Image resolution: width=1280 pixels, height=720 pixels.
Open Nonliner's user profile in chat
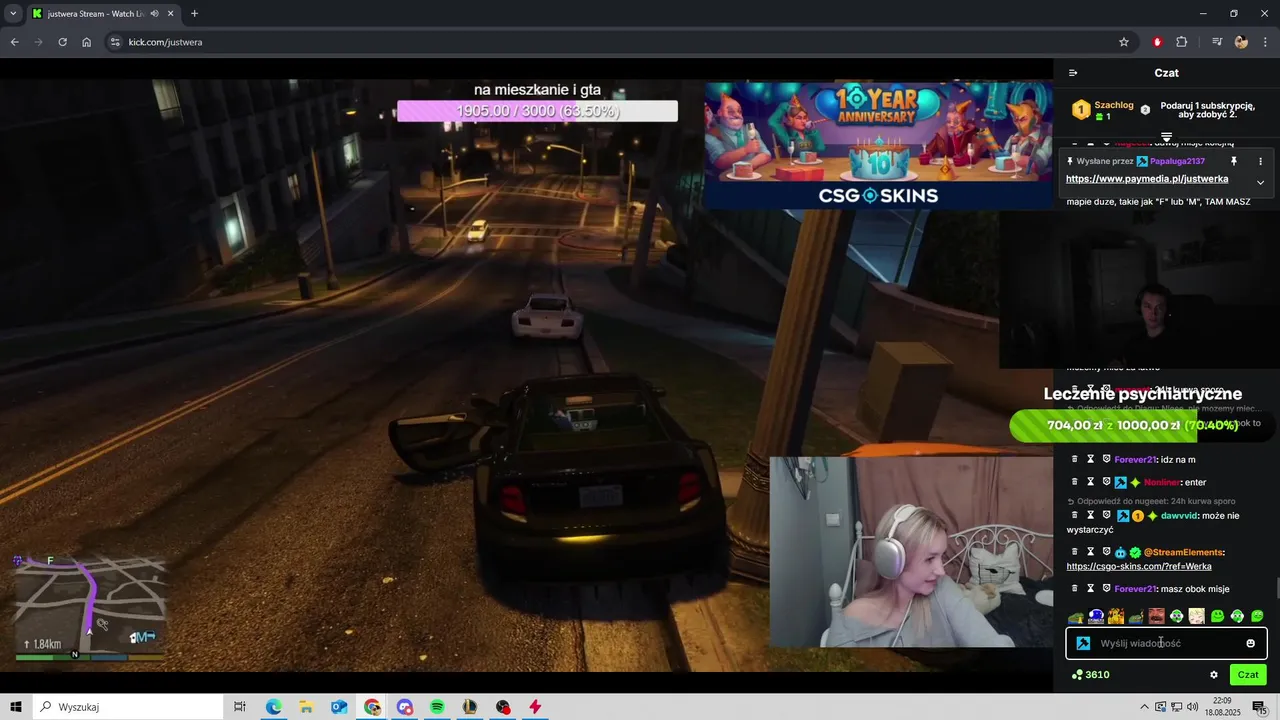tap(1161, 482)
